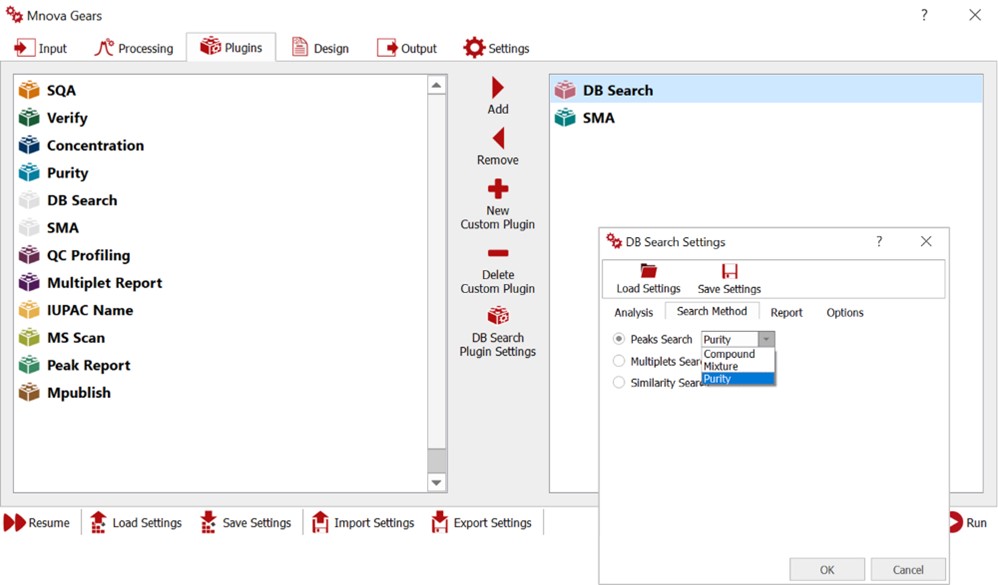Click Load Settings folder icon in dialog
The width and height of the screenshot is (998, 585).
[x=648, y=271]
